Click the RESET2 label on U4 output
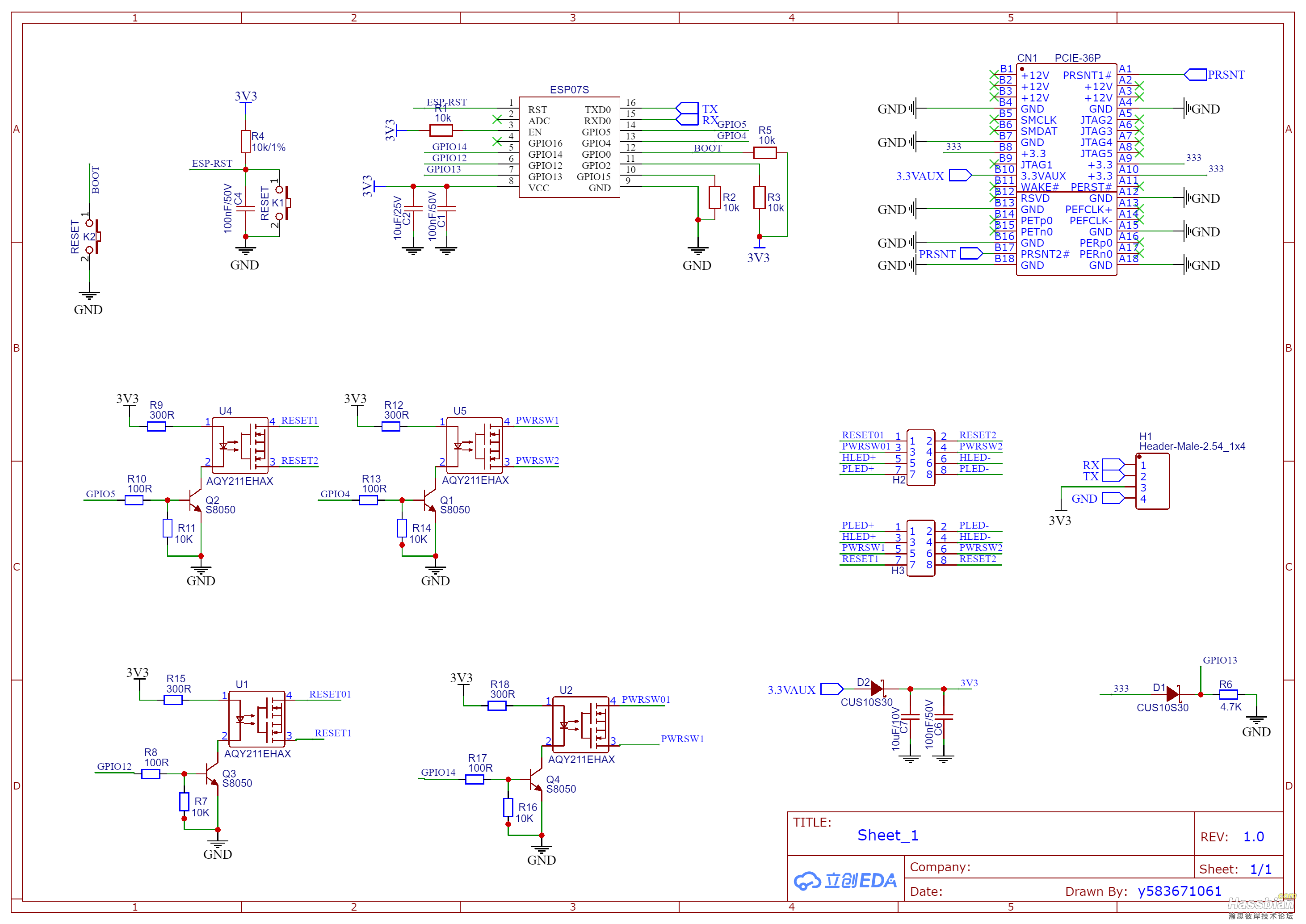 pyautogui.click(x=299, y=460)
